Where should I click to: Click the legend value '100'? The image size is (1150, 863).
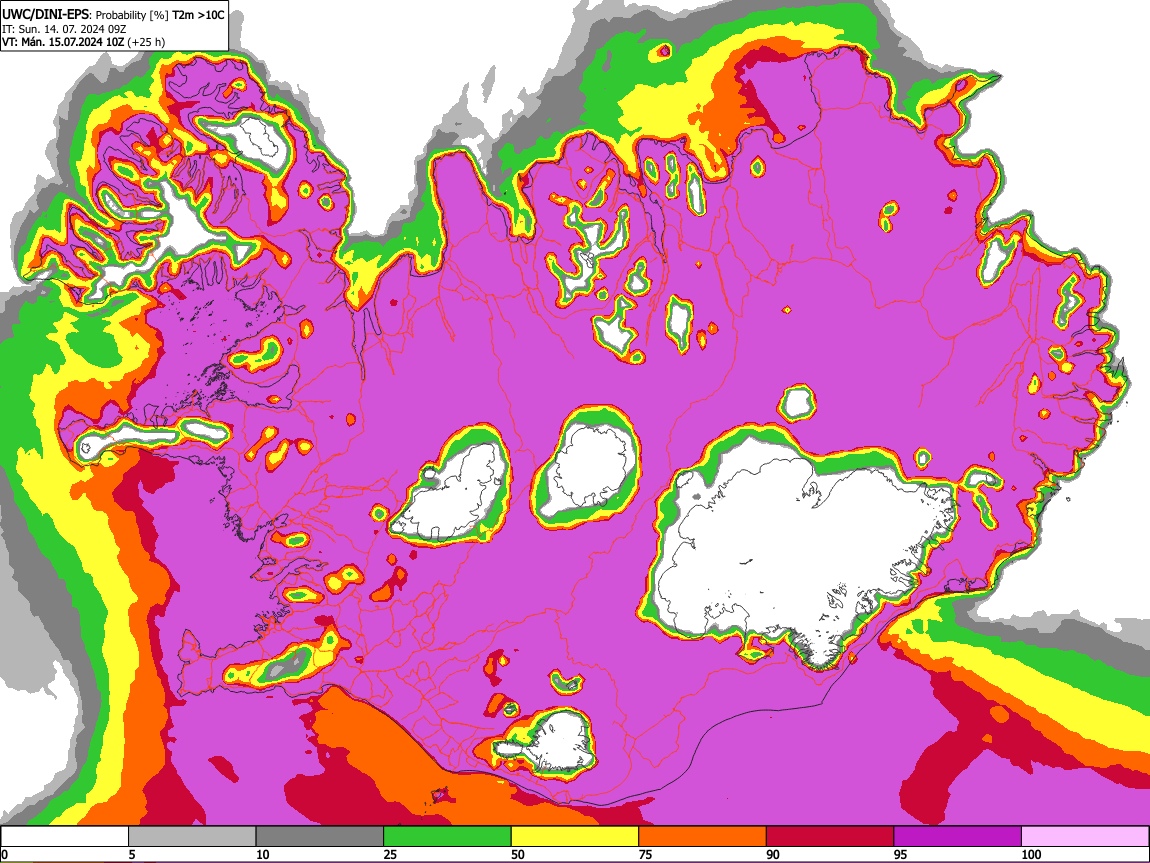coord(1031,854)
